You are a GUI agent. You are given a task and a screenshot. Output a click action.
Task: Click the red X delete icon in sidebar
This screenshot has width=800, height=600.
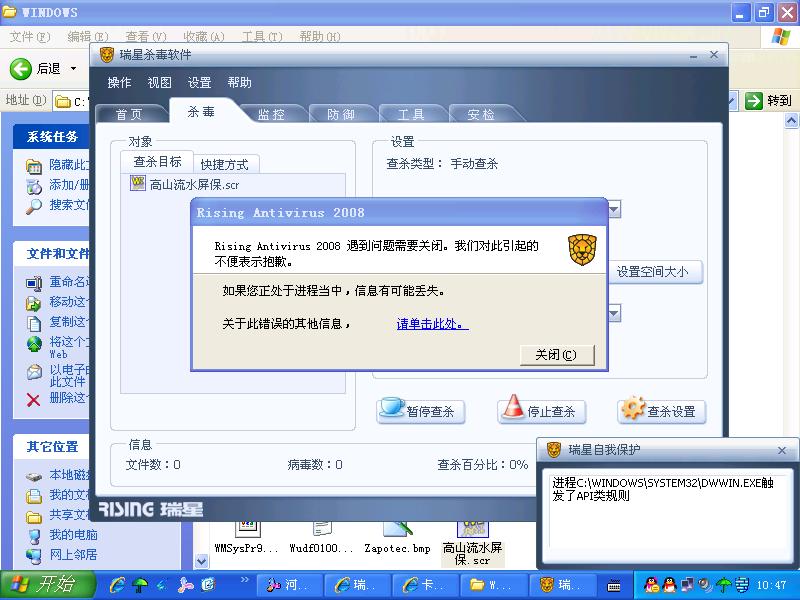point(33,399)
